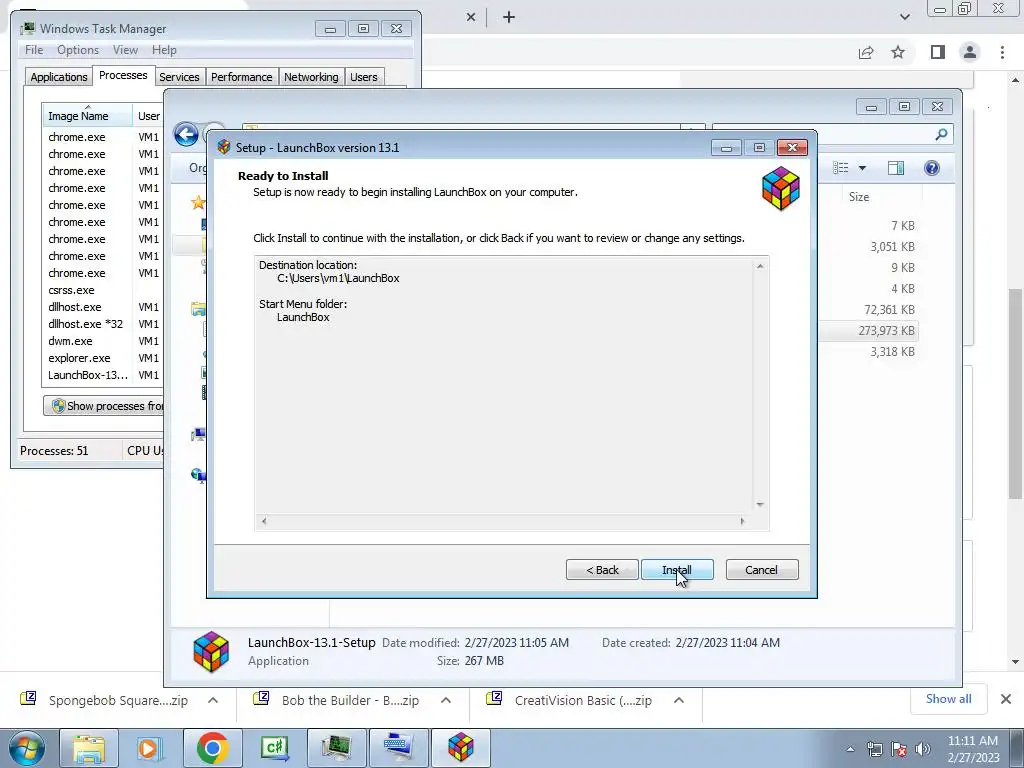Click the change view icon in Explorer
The height and width of the screenshot is (768, 1024).
coord(840,168)
